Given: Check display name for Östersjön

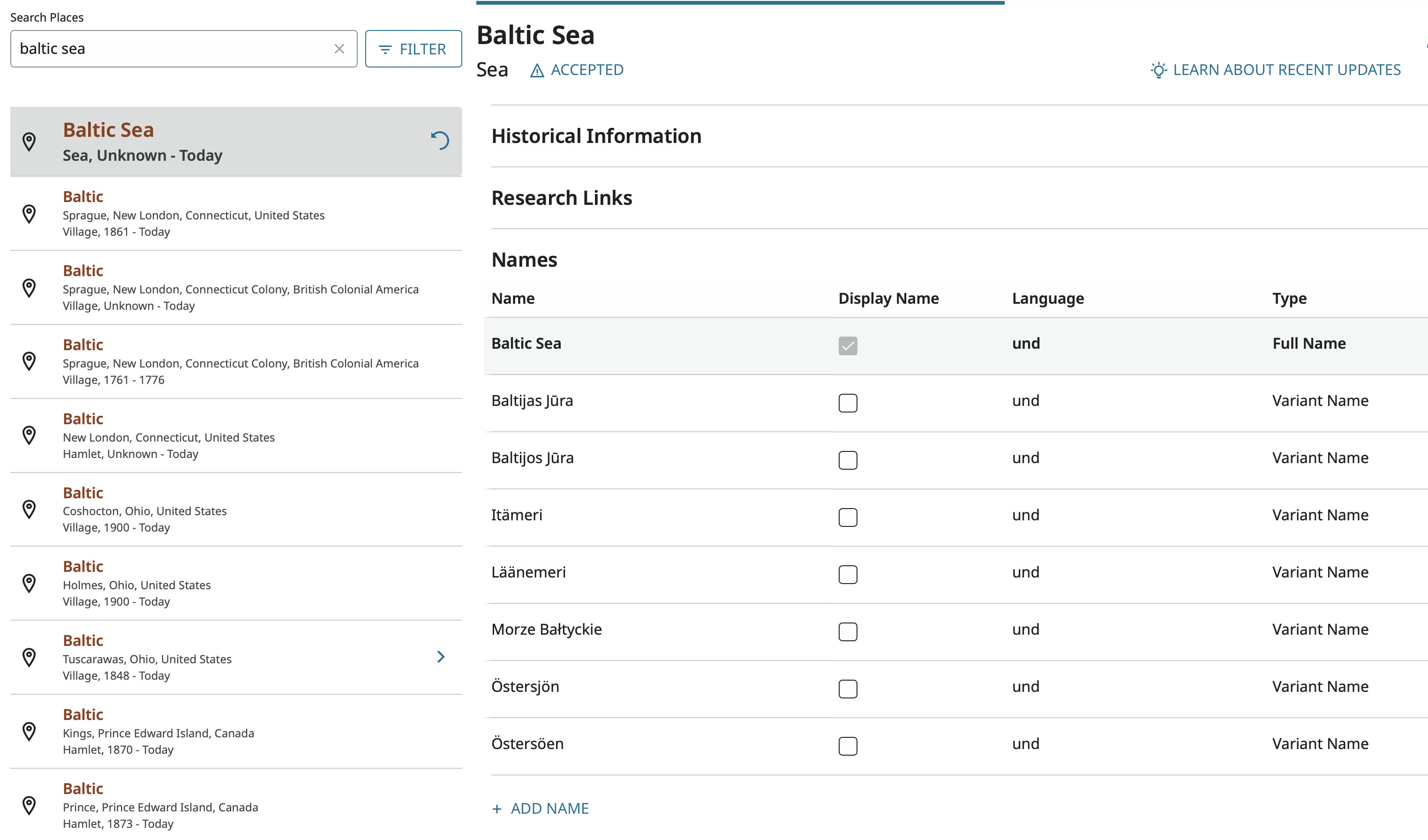Looking at the screenshot, I should click(x=848, y=689).
